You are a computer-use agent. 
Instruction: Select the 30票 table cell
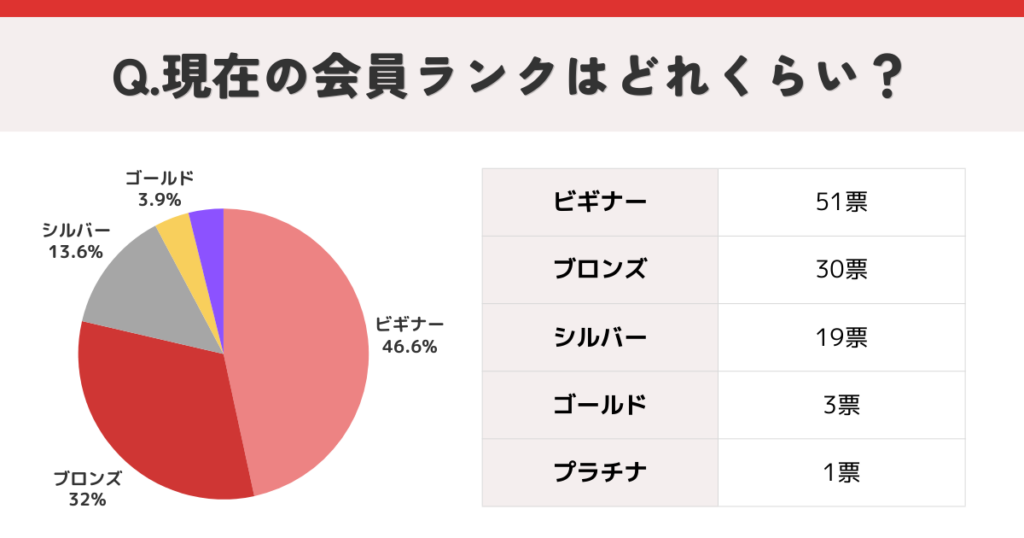(841, 269)
